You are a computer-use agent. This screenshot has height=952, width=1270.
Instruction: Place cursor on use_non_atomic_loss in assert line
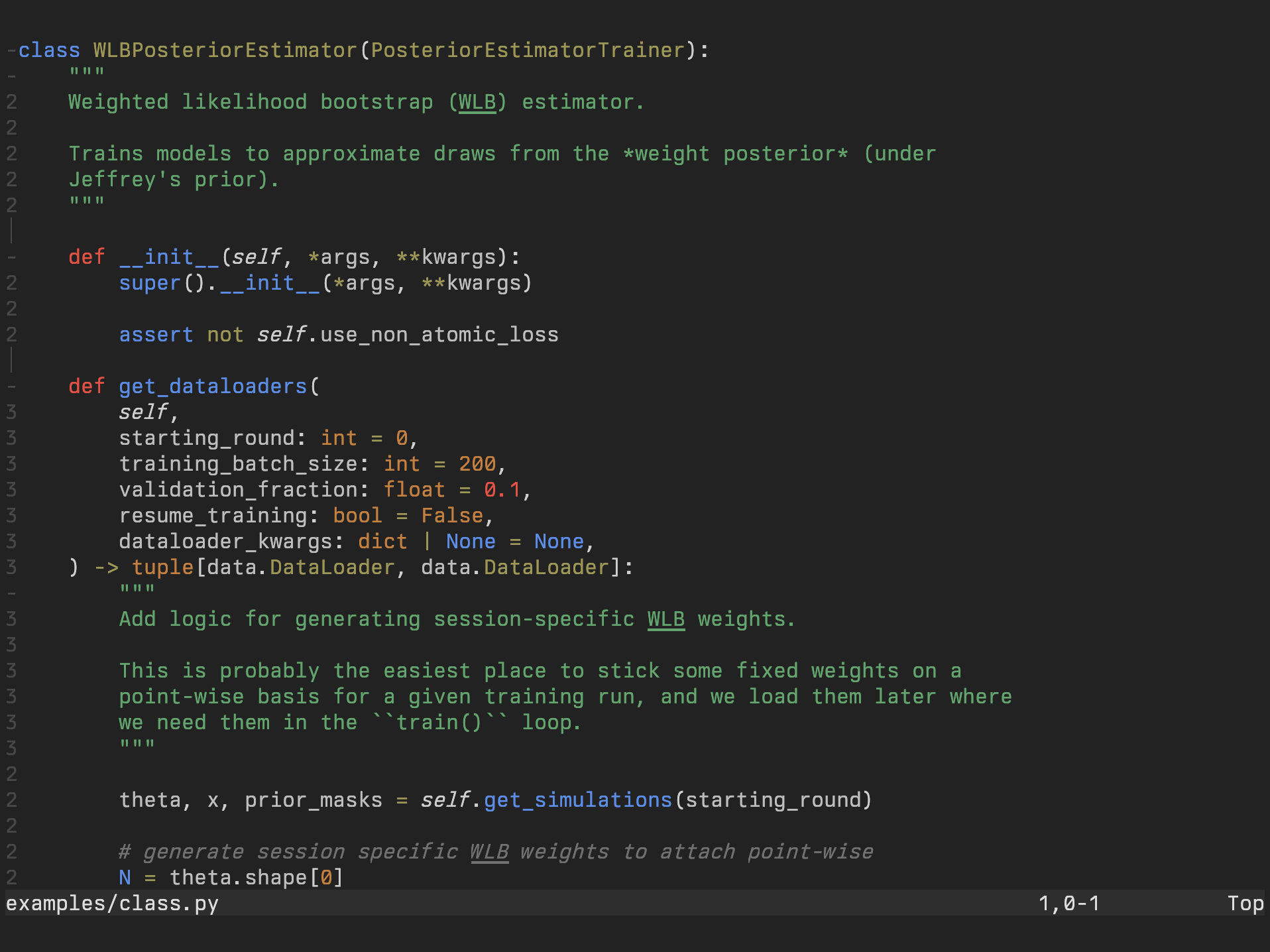[439, 335]
